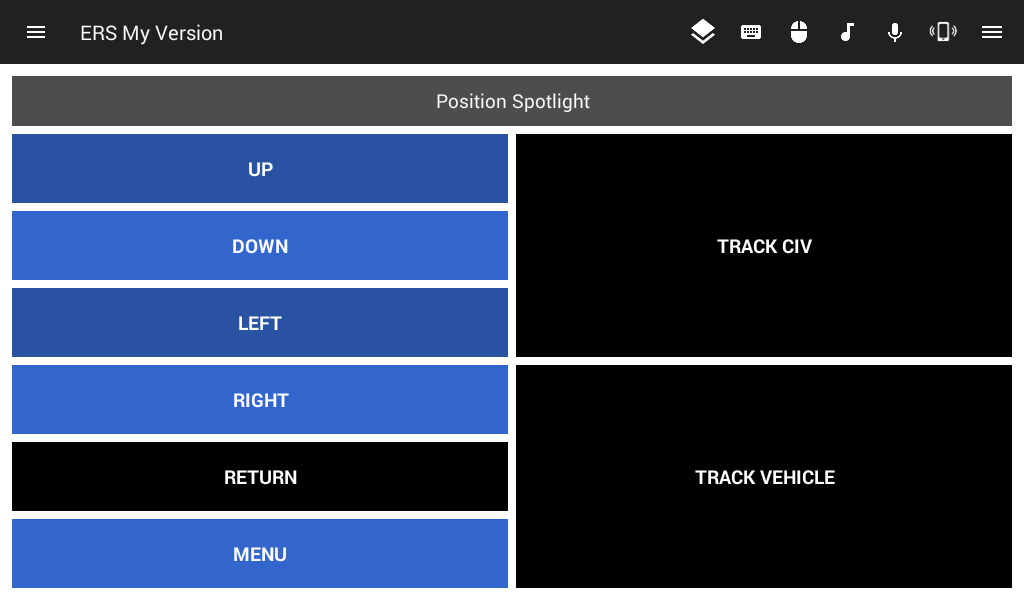Move spotlight DOWN
Image resolution: width=1024 pixels, height=600 pixels.
click(260, 246)
